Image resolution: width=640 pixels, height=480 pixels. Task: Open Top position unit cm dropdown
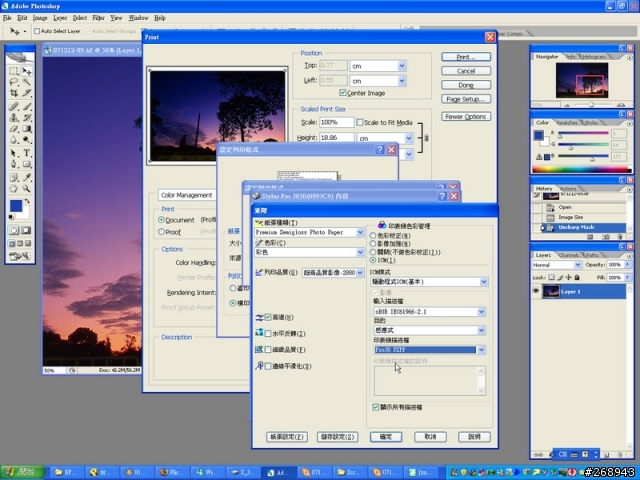(402, 66)
